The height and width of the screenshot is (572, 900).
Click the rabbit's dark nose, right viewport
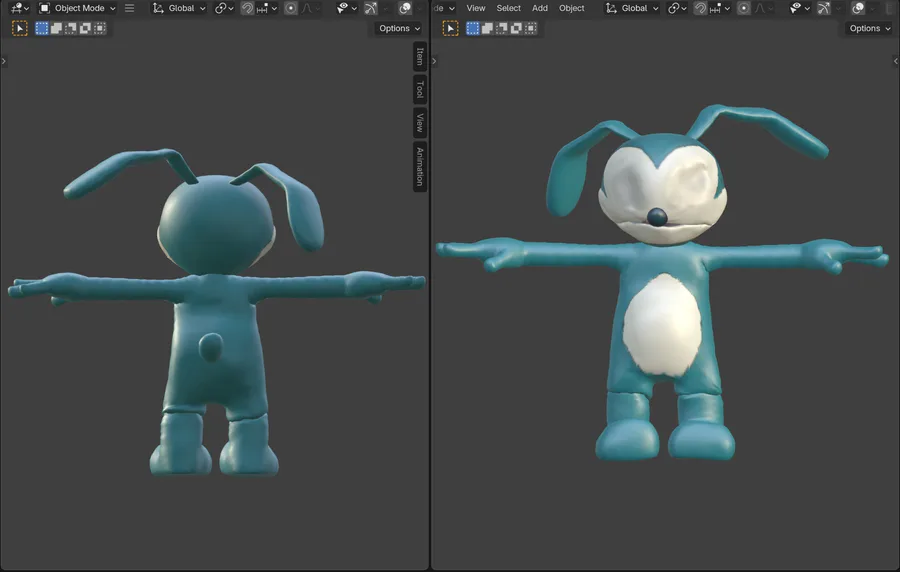(x=657, y=217)
